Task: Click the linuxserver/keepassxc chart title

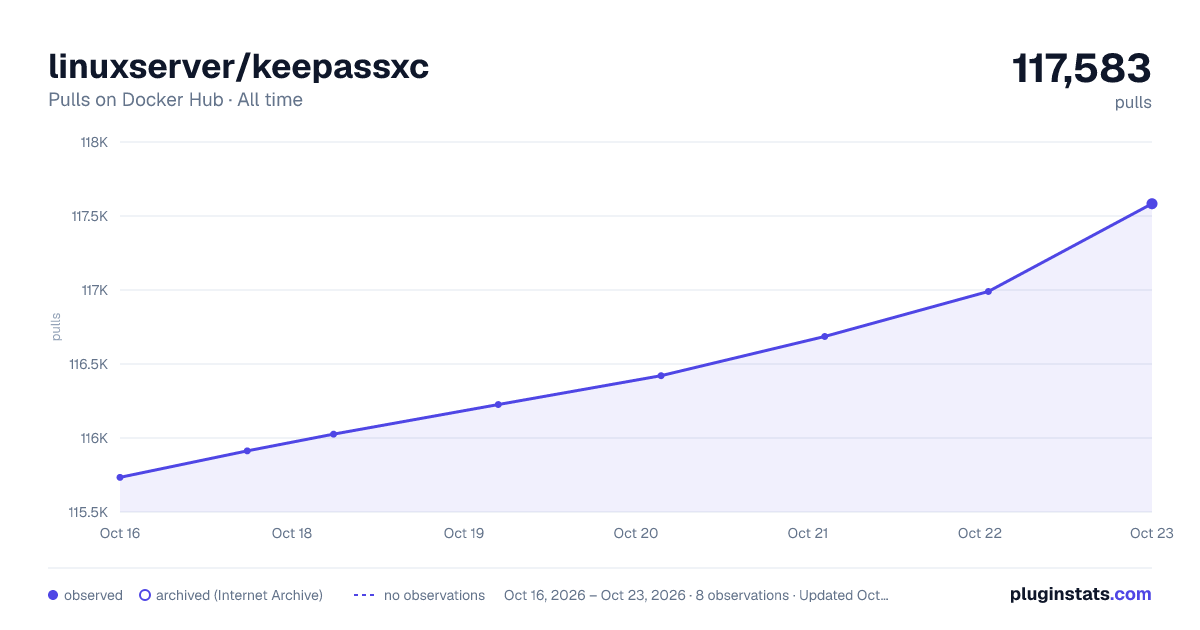Action: click(x=239, y=67)
